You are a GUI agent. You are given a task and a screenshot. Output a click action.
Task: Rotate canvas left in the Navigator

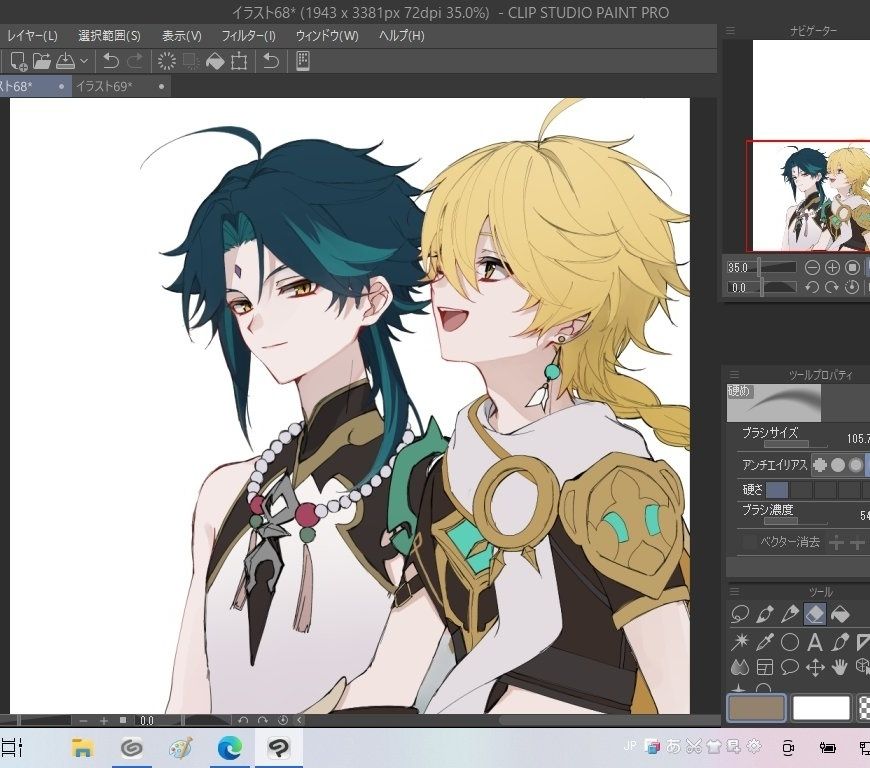[812, 287]
